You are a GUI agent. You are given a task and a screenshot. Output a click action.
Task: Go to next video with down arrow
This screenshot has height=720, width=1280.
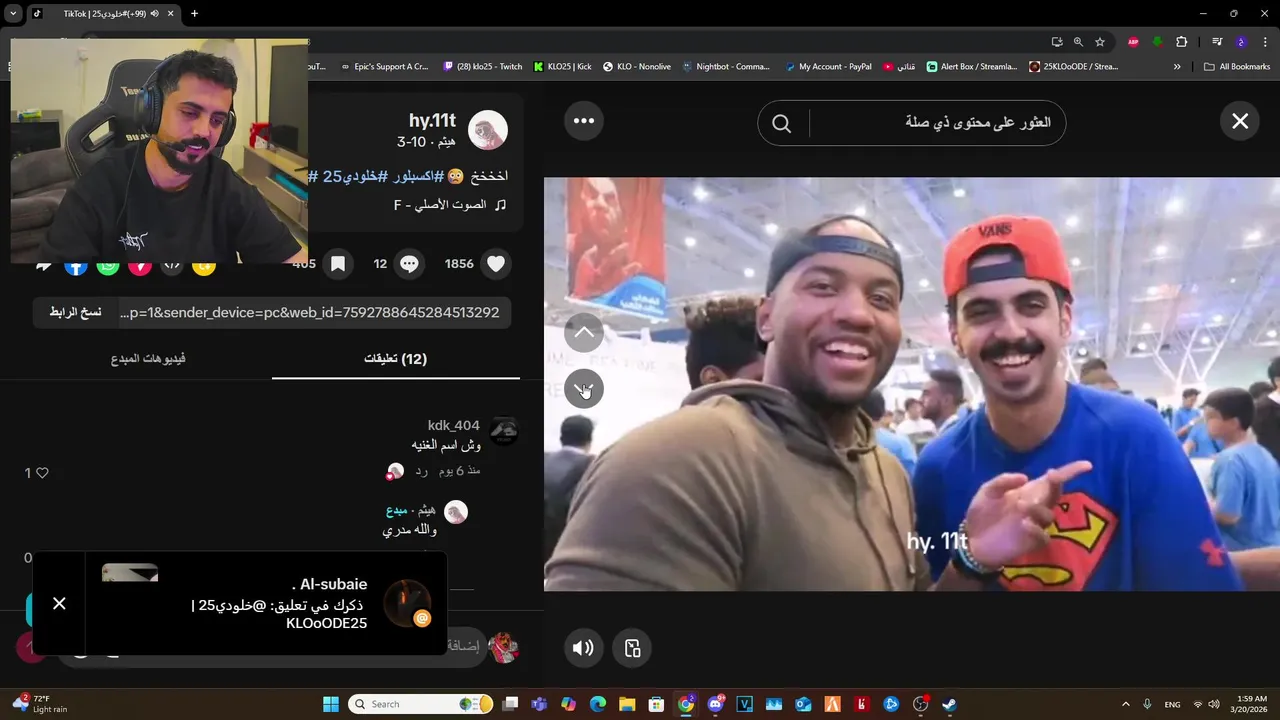pos(584,388)
